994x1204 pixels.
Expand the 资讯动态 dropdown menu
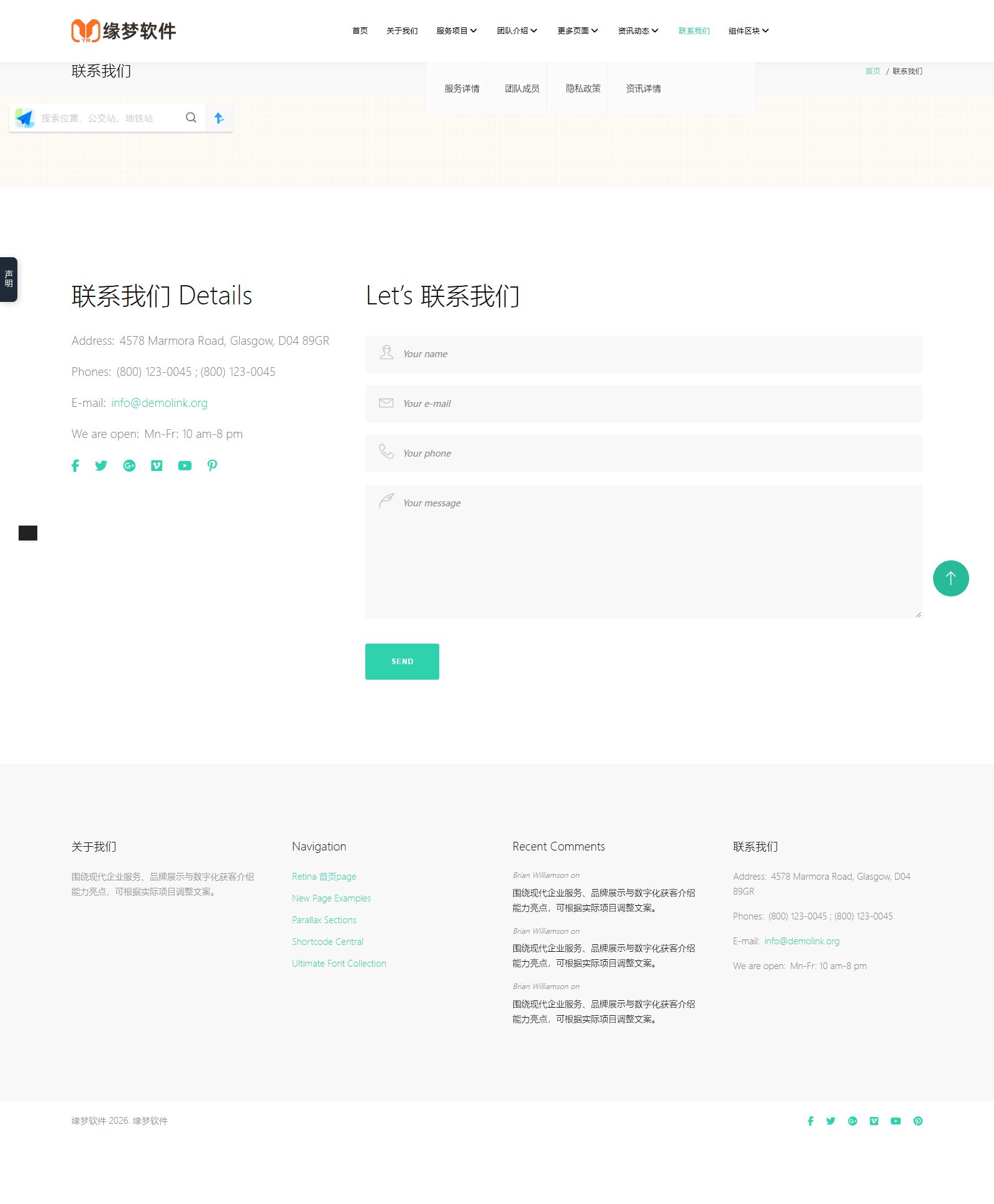point(638,30)
